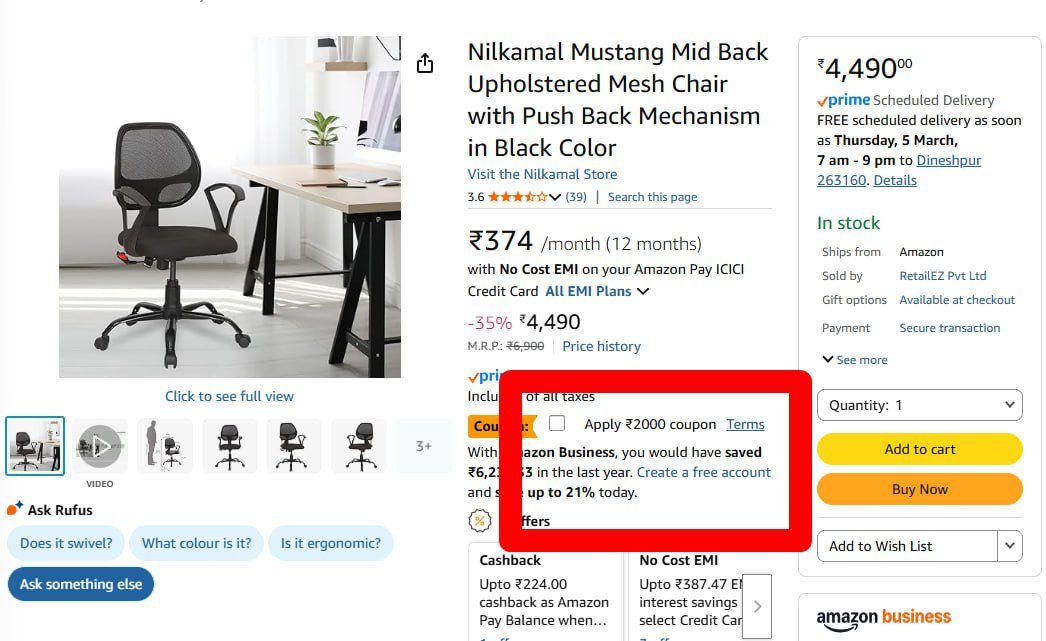Click the coupon Terms link
Screen dimensions: 1046x641
pyautogui.click(x=745, y=424)
